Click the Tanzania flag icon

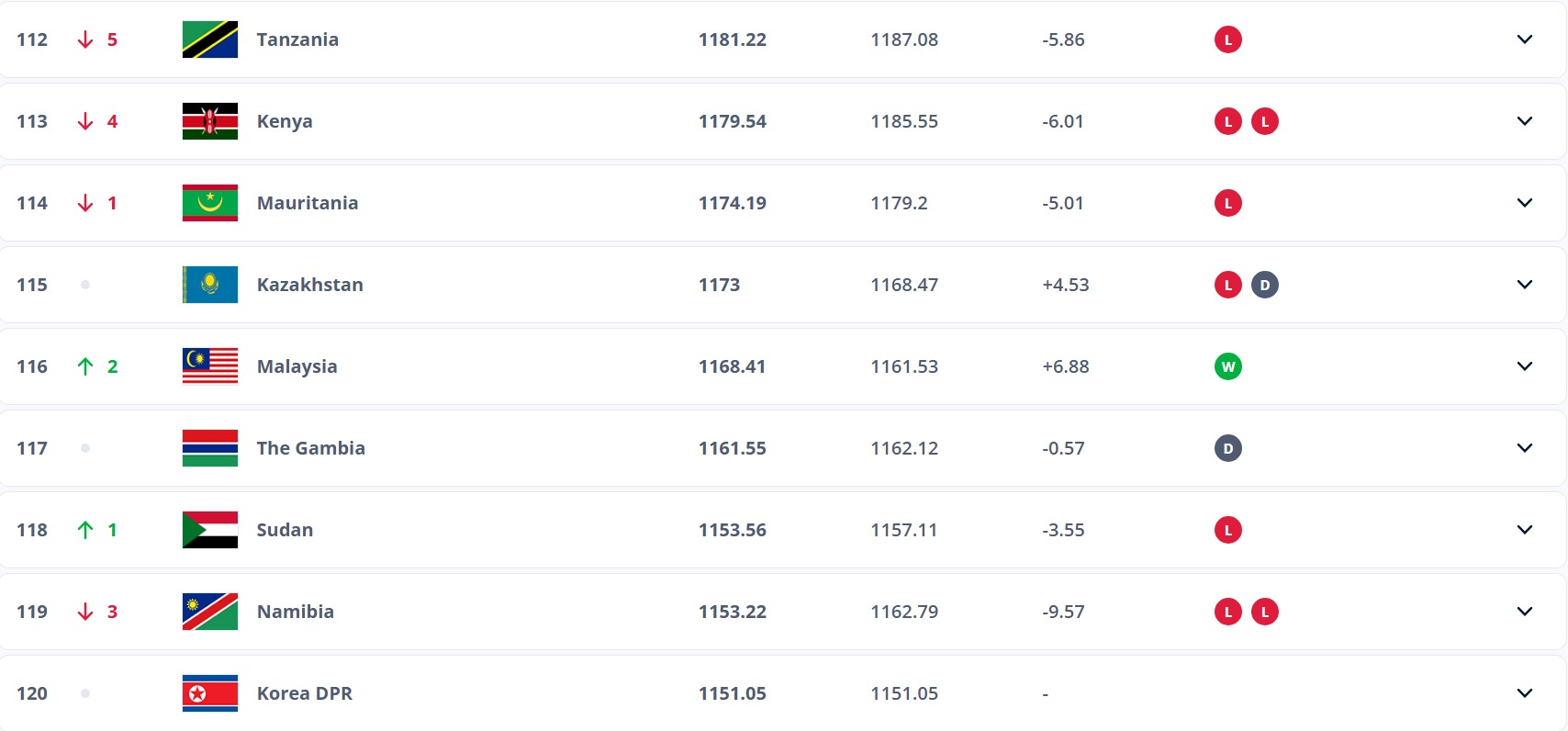pyautogui.click(x=210, y=39)
